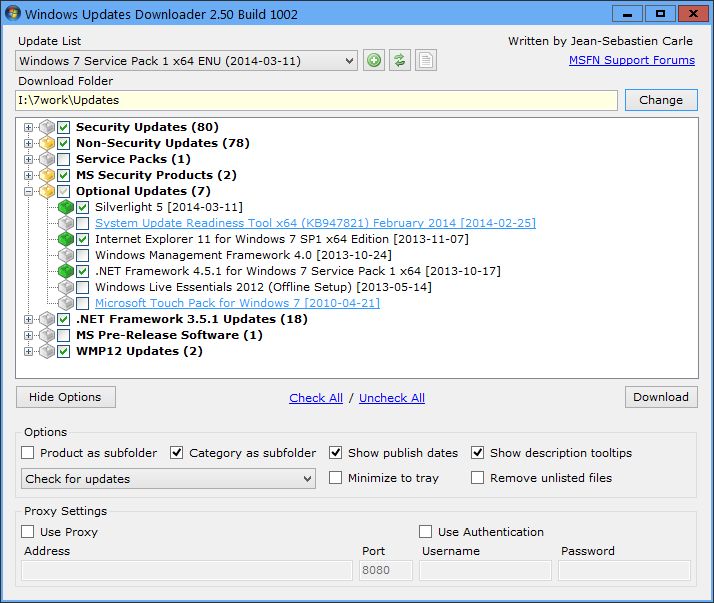
Task: Check Microsoft Touch Pack checkbox
Action: point(82,303)
